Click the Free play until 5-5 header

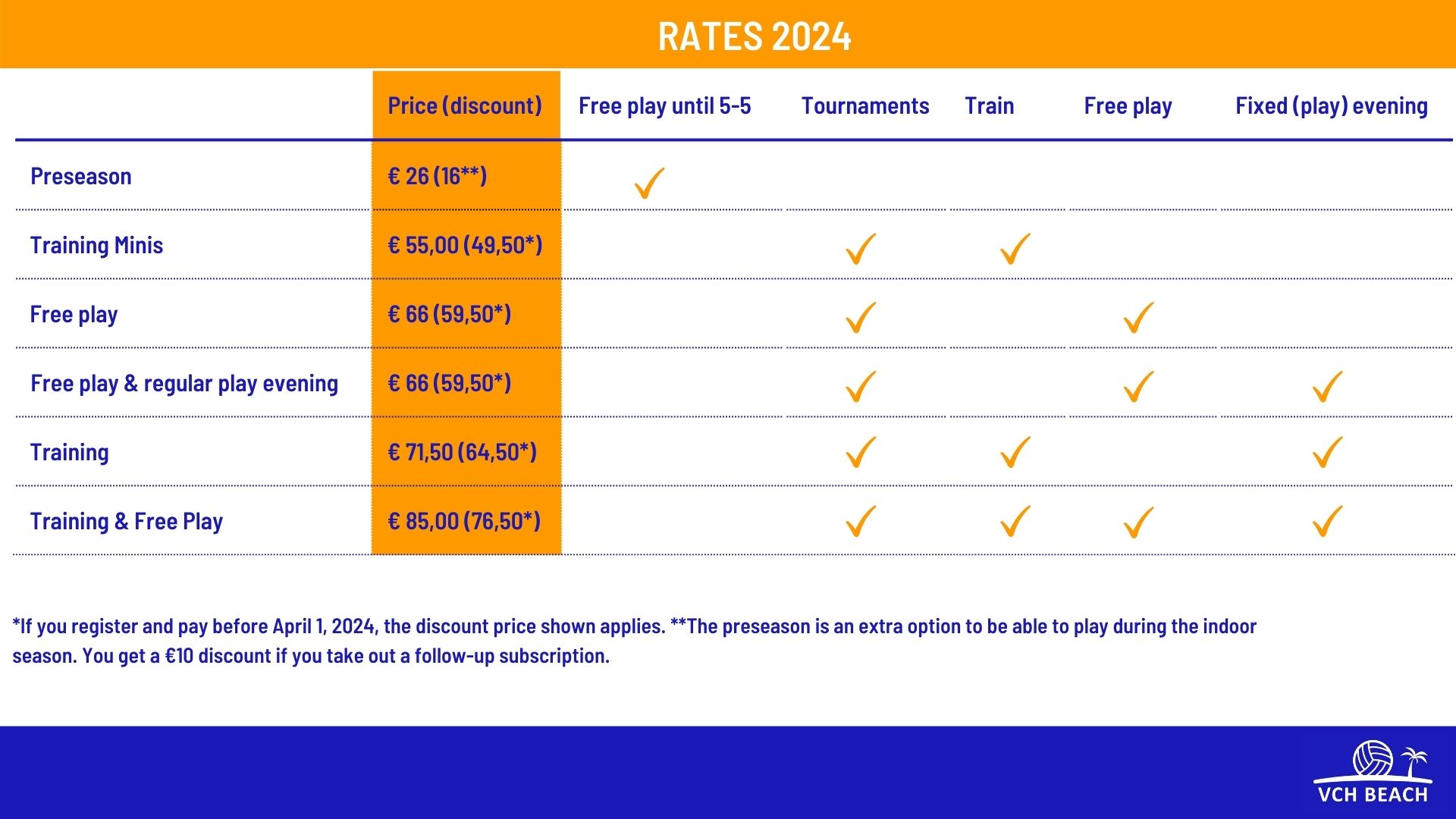(664, 105)
